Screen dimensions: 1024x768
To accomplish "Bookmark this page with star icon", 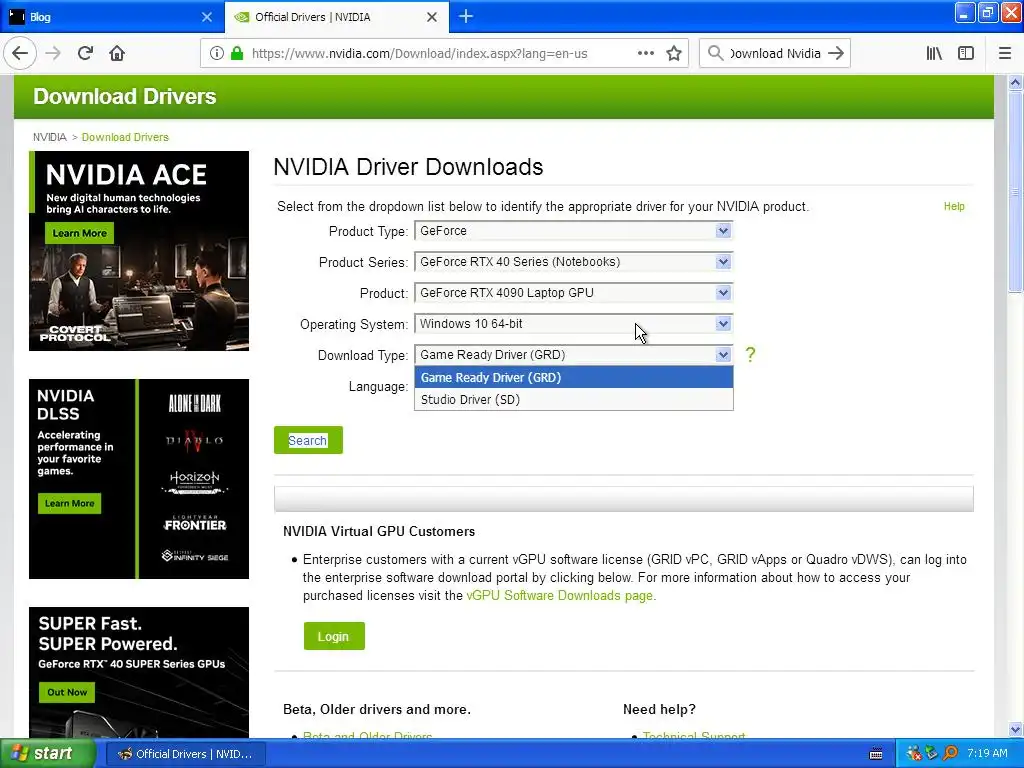I will point(674,54).
